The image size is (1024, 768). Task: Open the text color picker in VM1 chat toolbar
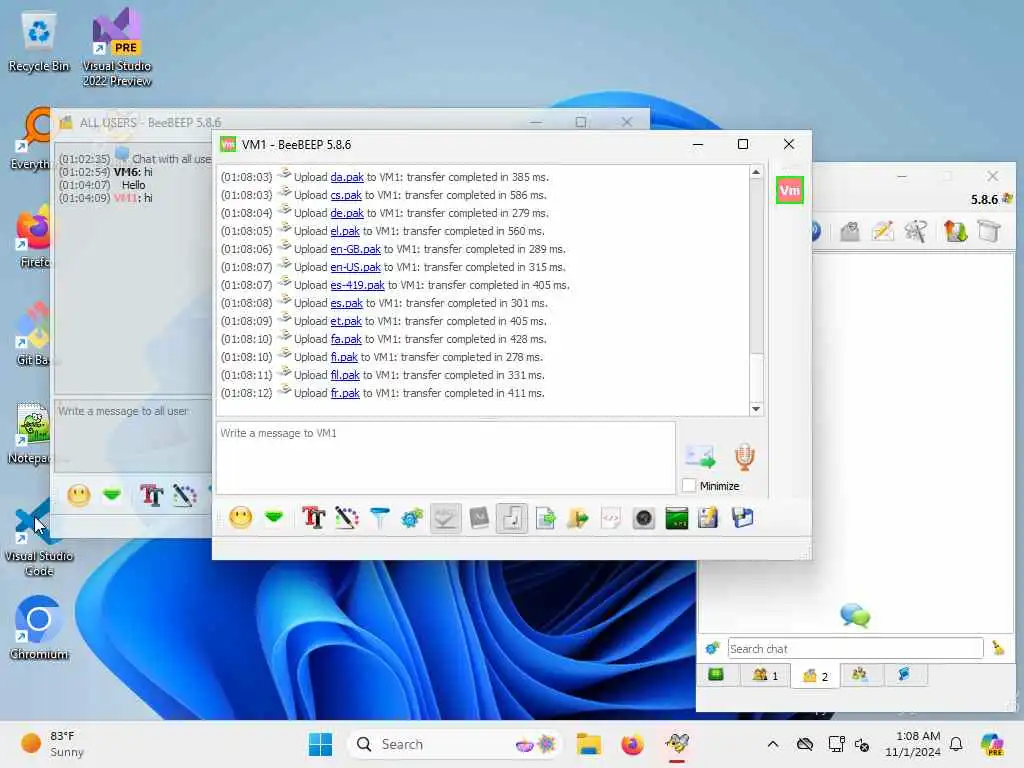(x=347, y=518)
